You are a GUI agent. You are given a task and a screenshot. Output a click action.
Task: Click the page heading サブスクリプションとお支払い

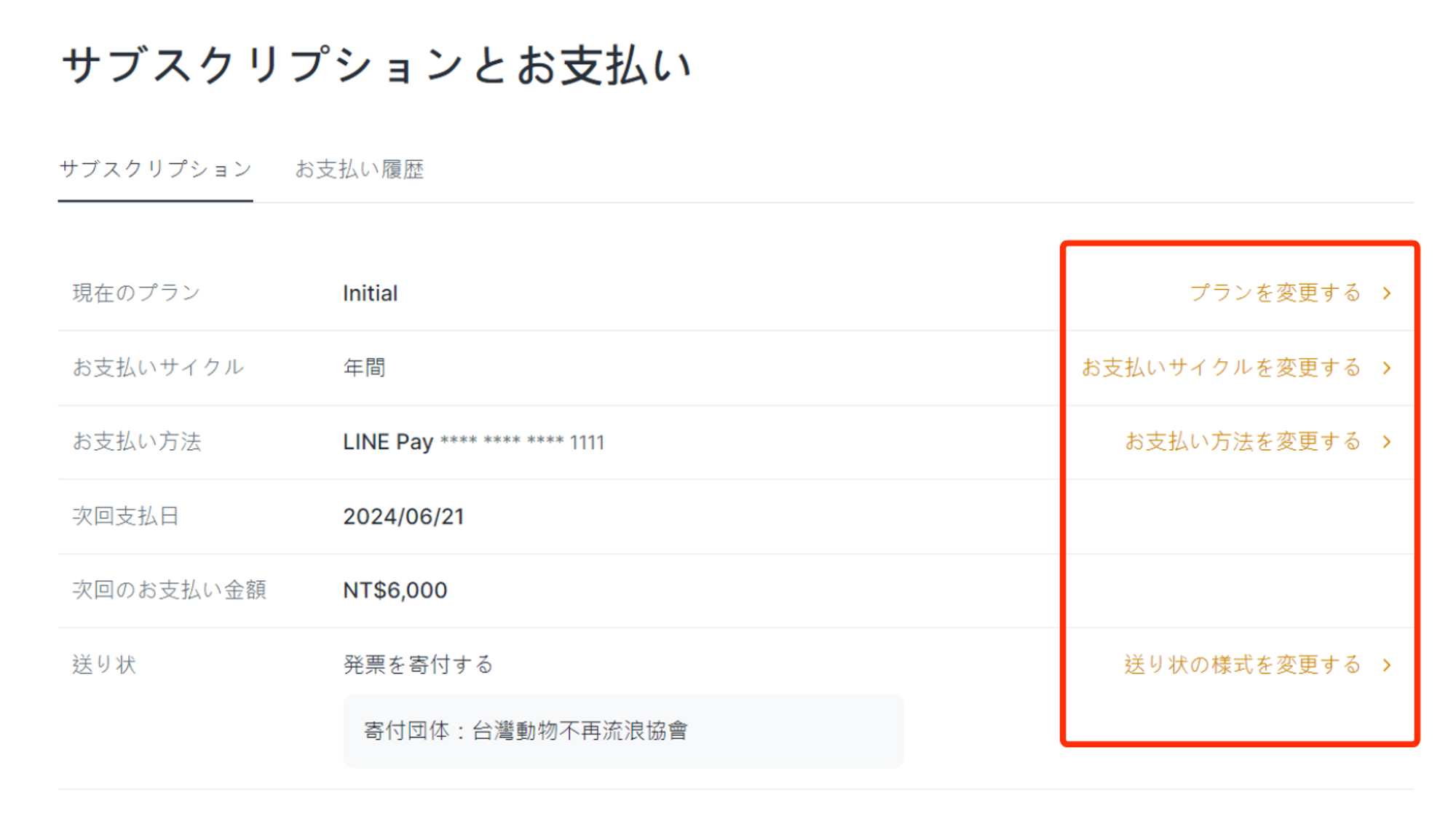[x=376, y=66]
